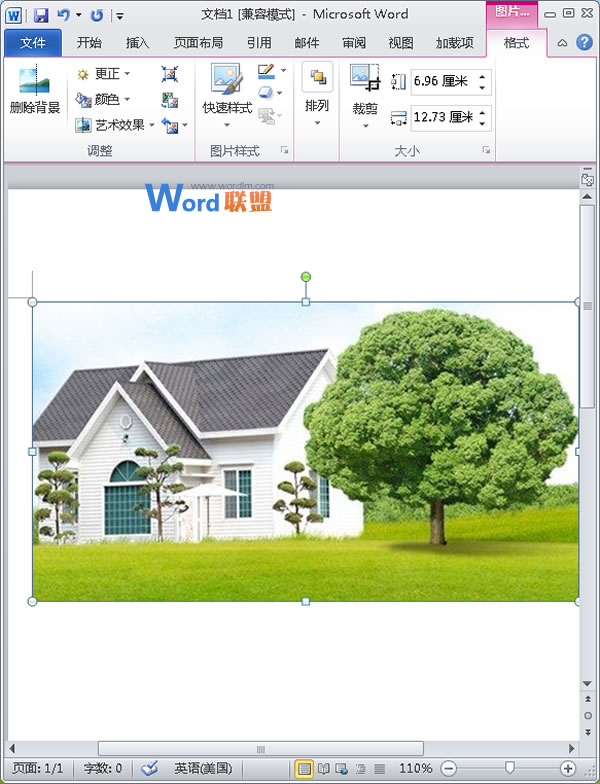Expand the Crop (裁剪) dropdown arrow
Image resolution: width=600 pixels, height=784 pixels.
point(366,126)
